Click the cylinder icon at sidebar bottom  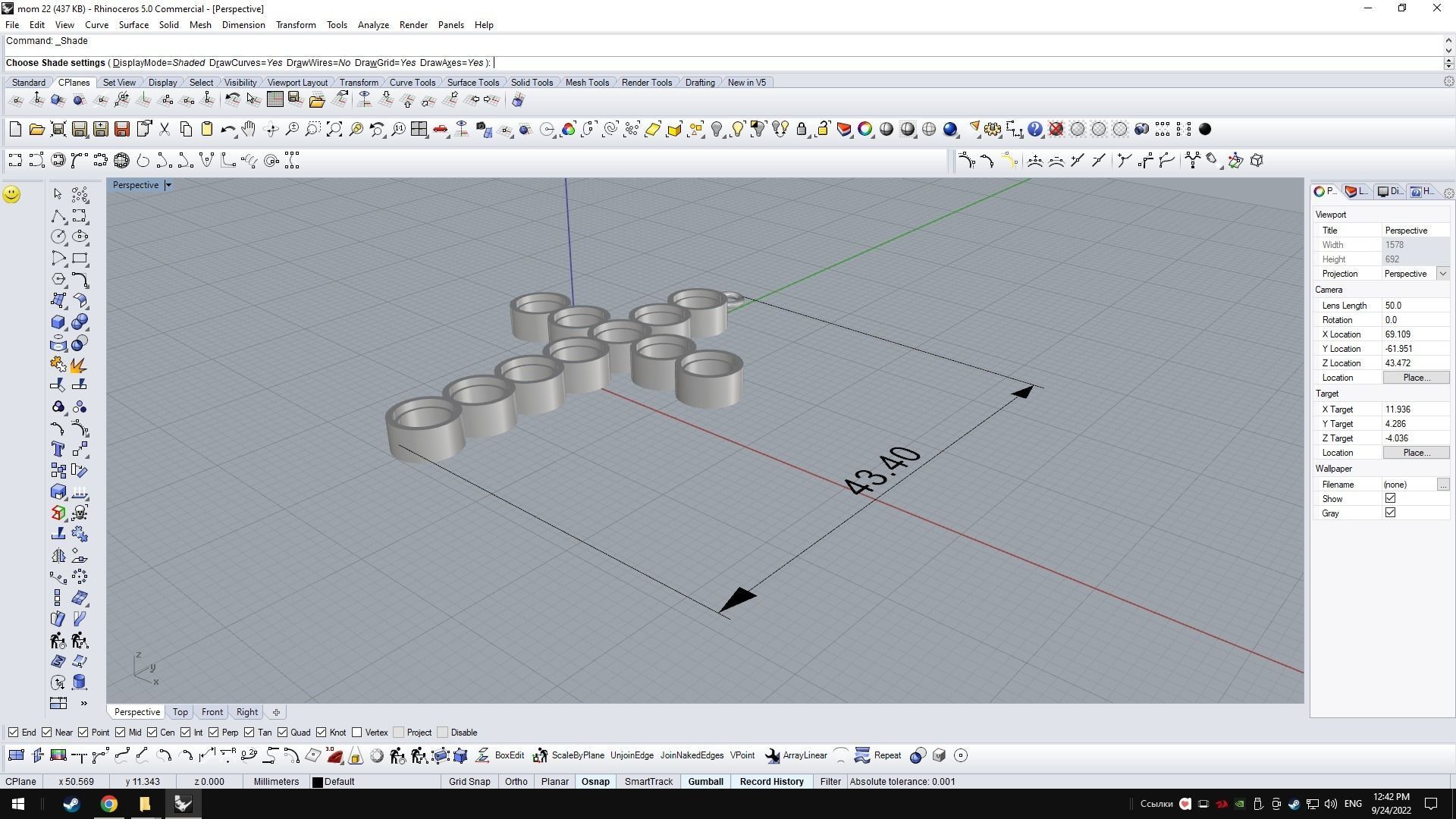[80, 682]
